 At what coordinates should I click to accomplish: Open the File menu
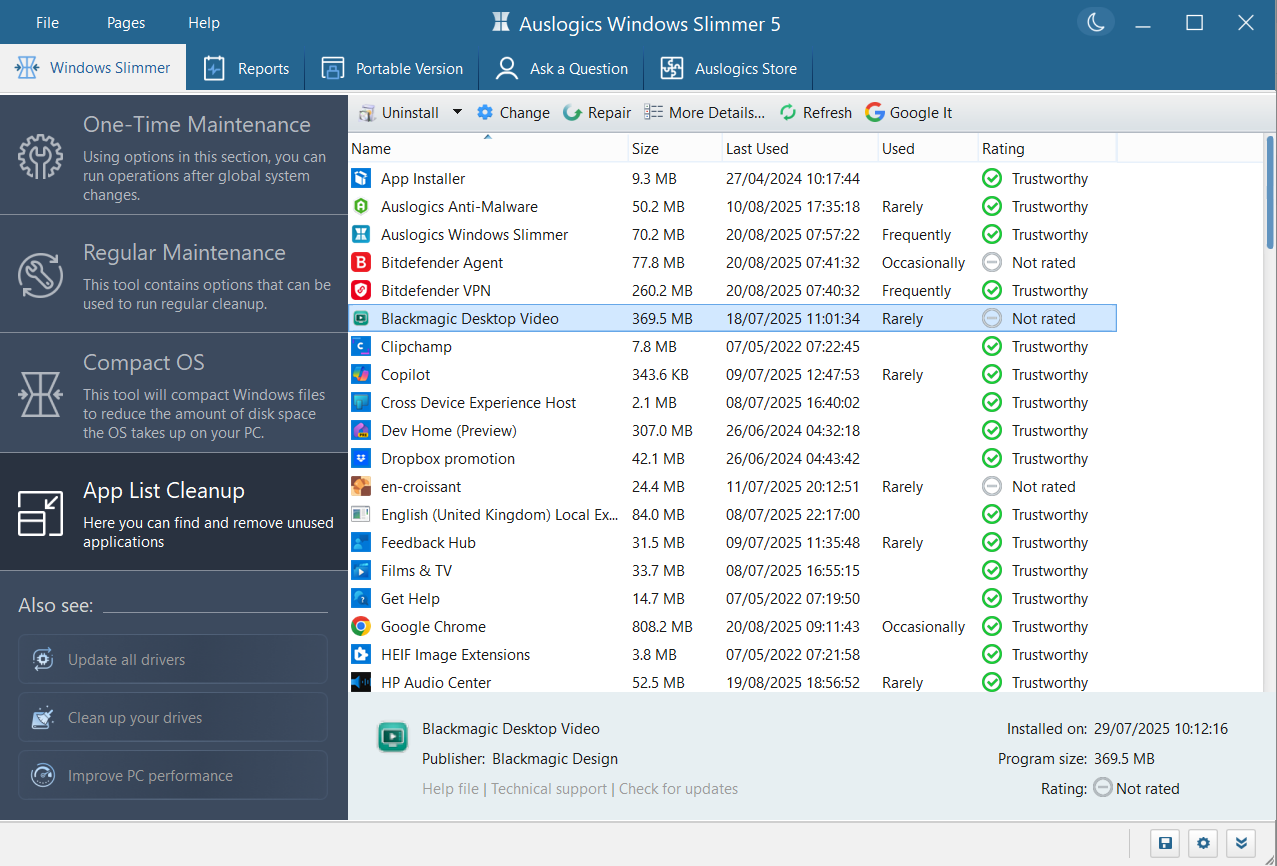pyautogui.click(x=47, y=23)
